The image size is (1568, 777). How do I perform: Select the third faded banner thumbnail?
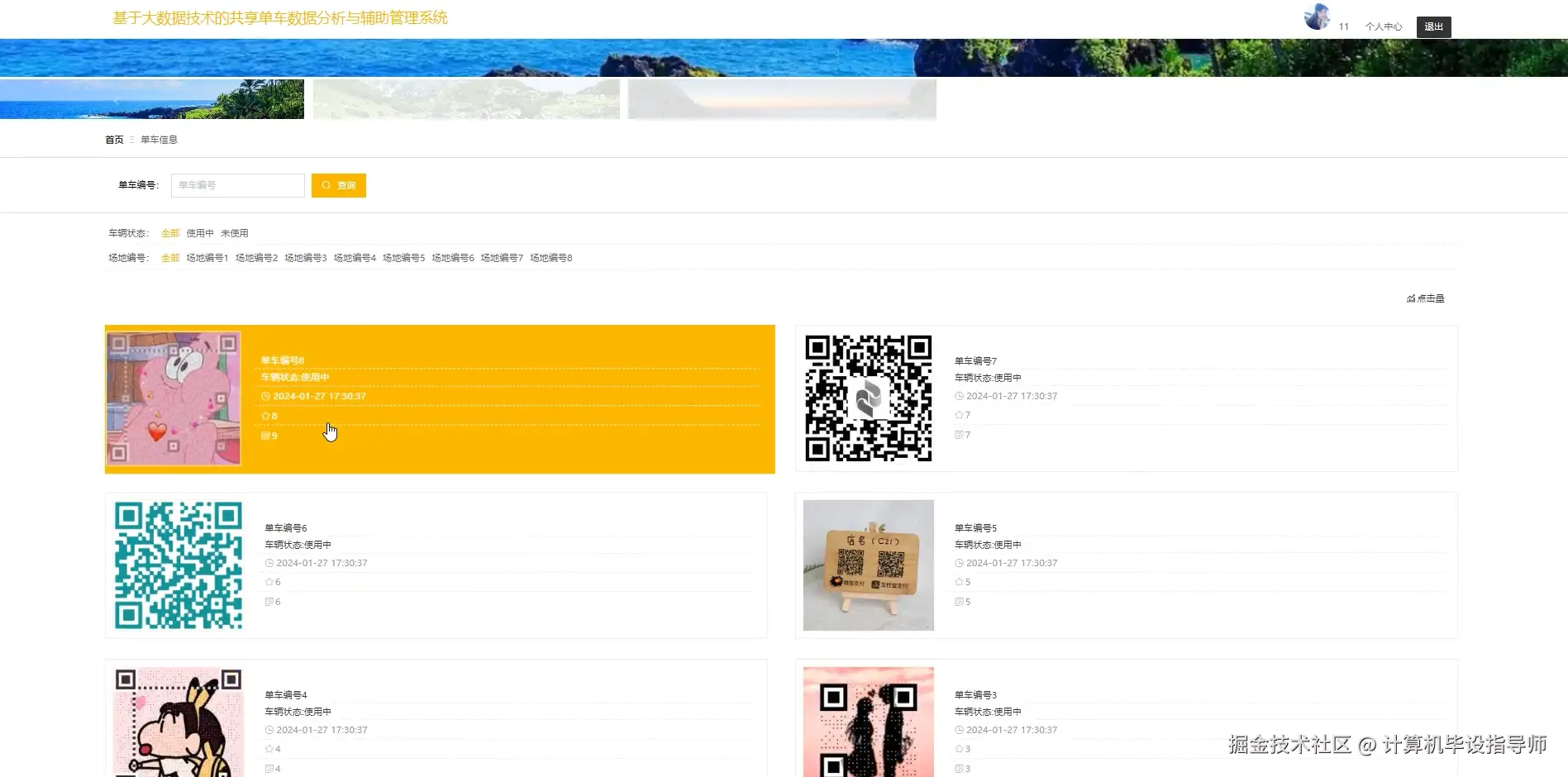[x=782, y=99]
